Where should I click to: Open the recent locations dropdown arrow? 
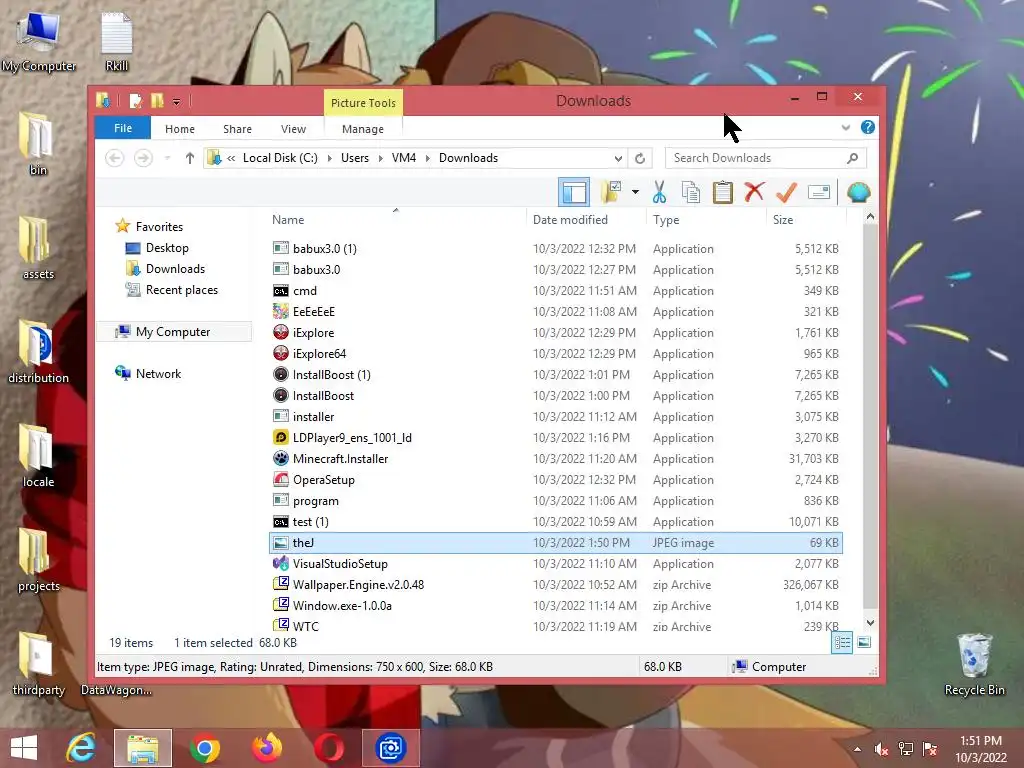pyautogui.click(x=167, y=158)
